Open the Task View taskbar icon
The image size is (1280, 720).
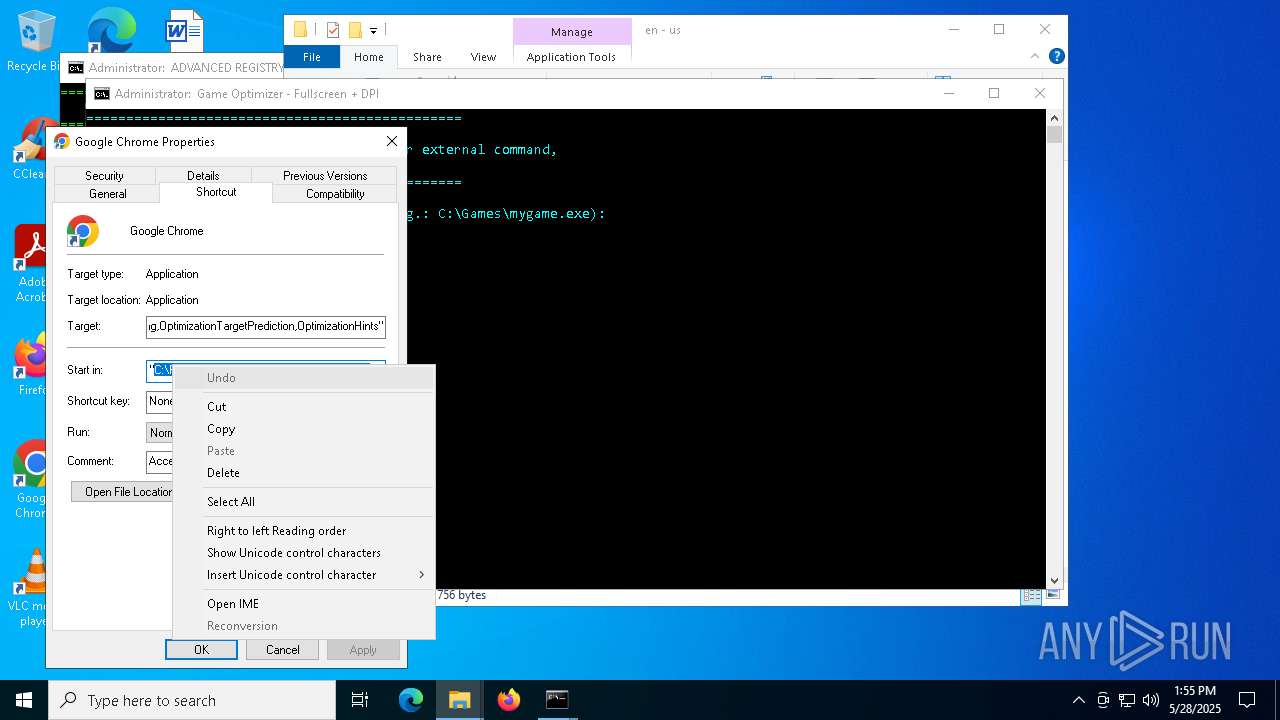coord(360,700)
